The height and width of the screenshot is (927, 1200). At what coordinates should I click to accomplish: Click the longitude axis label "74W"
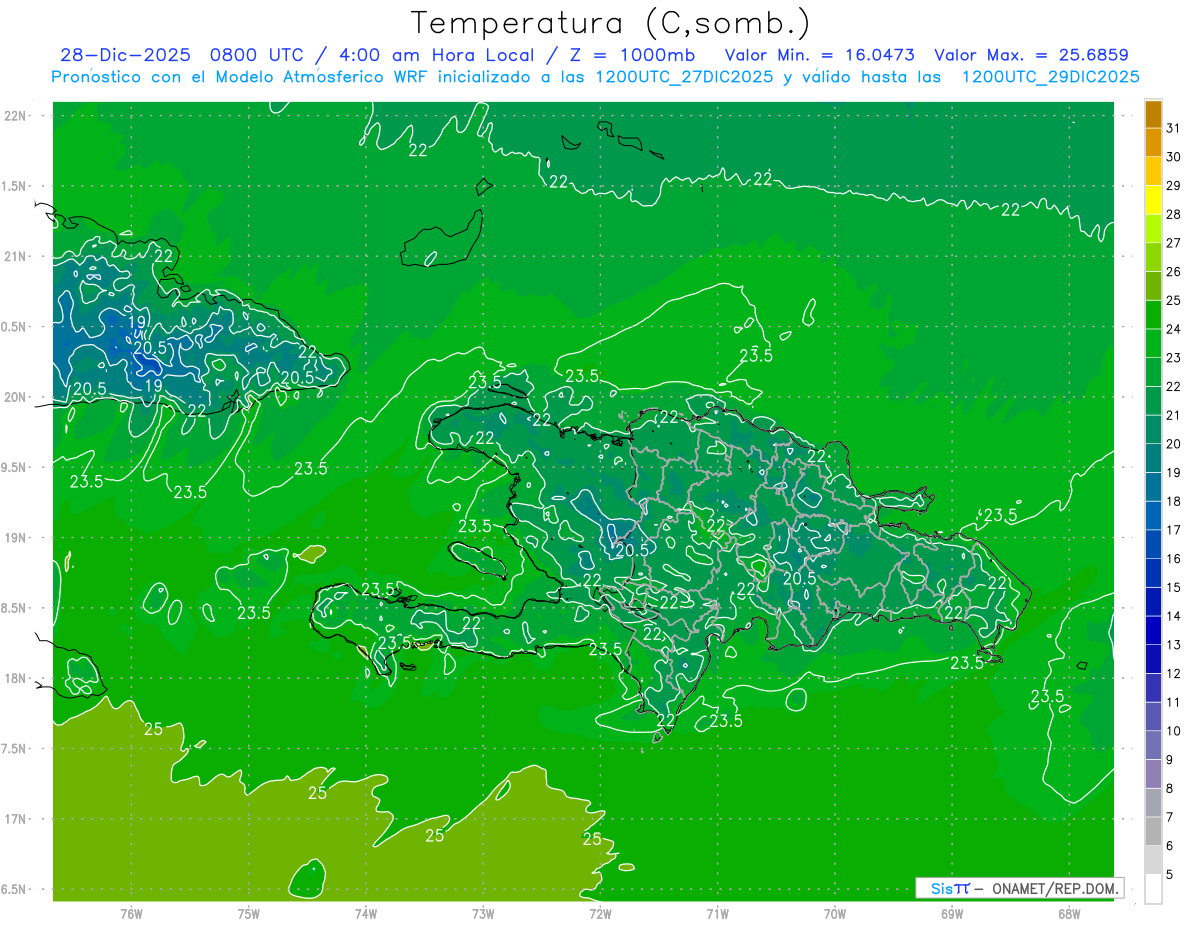[x=366, y=914]
